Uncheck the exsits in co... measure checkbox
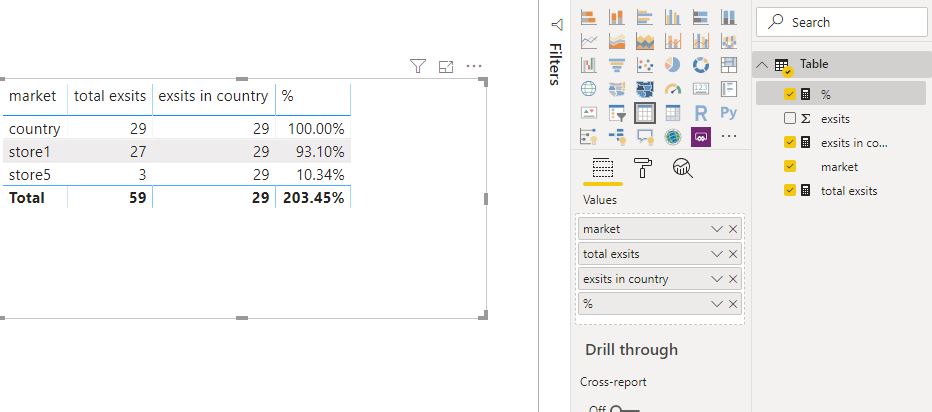 [790, 142]
